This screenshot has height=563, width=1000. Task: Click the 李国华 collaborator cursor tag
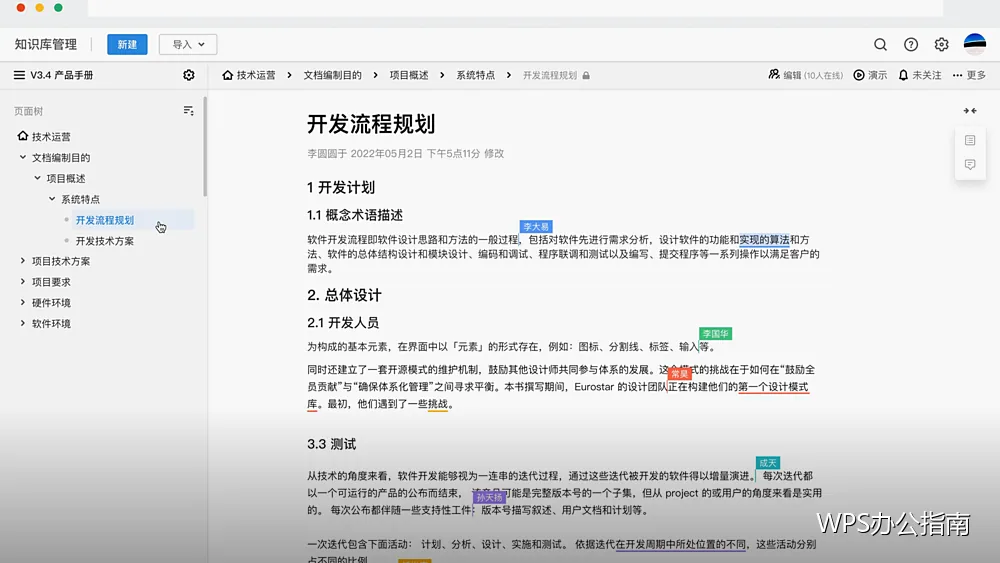tap(715, 333)
